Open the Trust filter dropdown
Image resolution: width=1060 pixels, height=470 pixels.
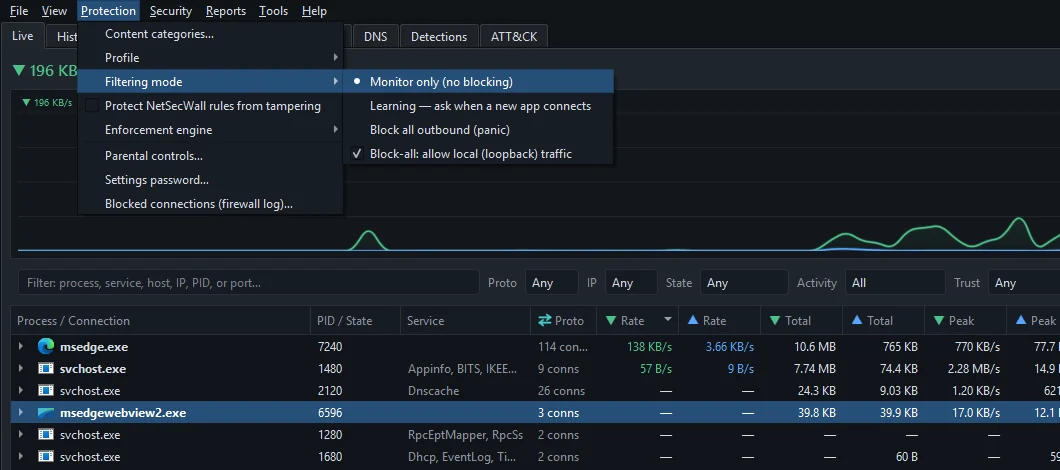click(x=1024, y=283)
